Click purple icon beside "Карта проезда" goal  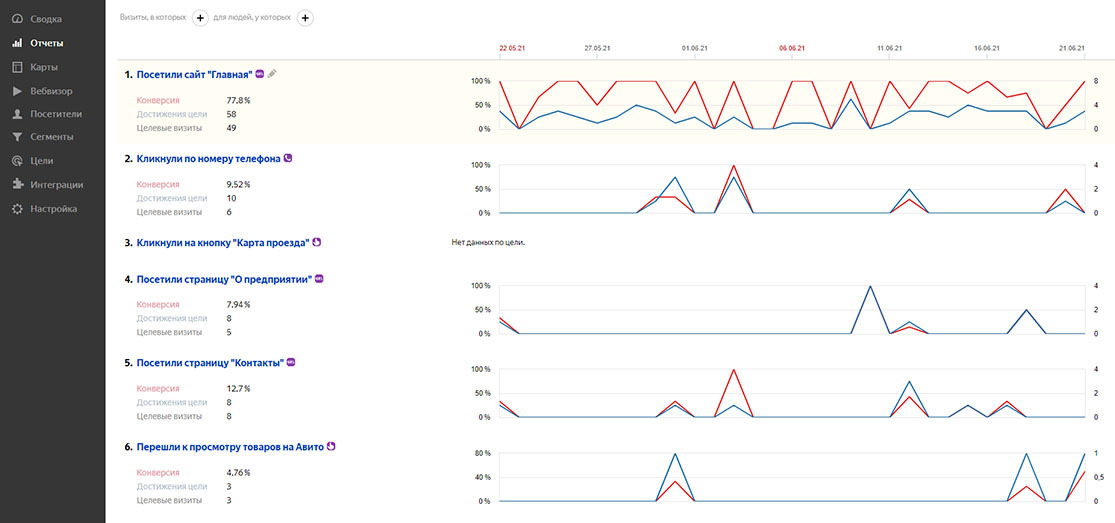316,242
